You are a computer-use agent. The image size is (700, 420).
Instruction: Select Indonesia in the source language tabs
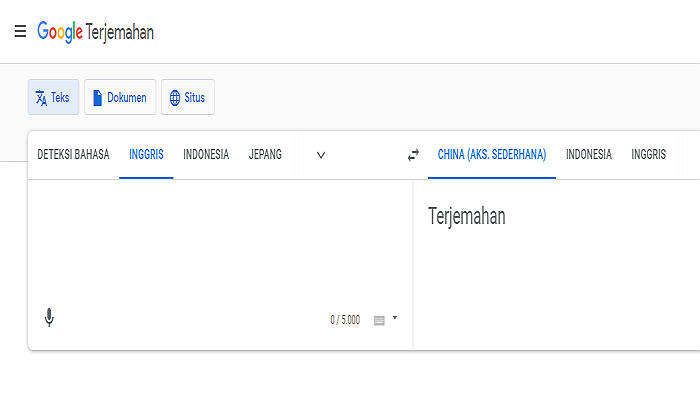point(206,155)
